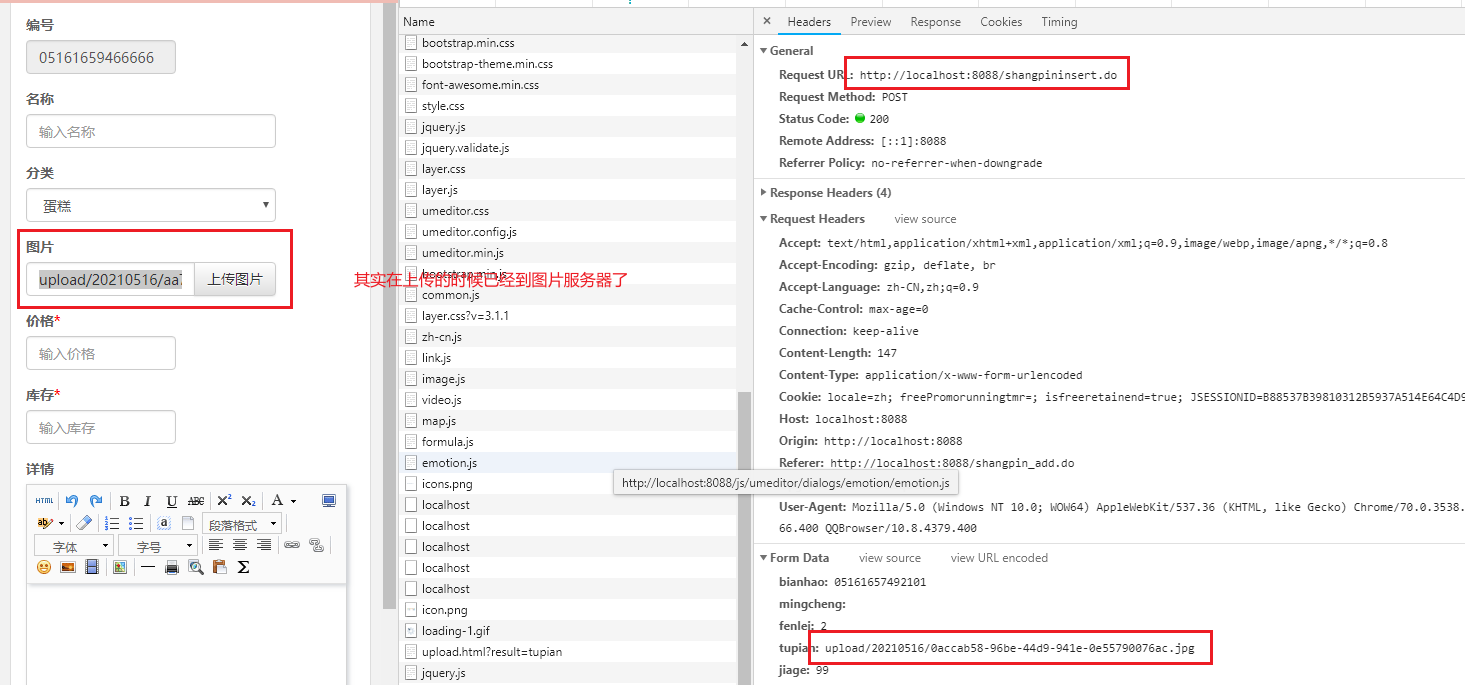This screenshot has height=685, width=1465.
Task: Switch to the Headers tab
Action: [x=809, y=22]
